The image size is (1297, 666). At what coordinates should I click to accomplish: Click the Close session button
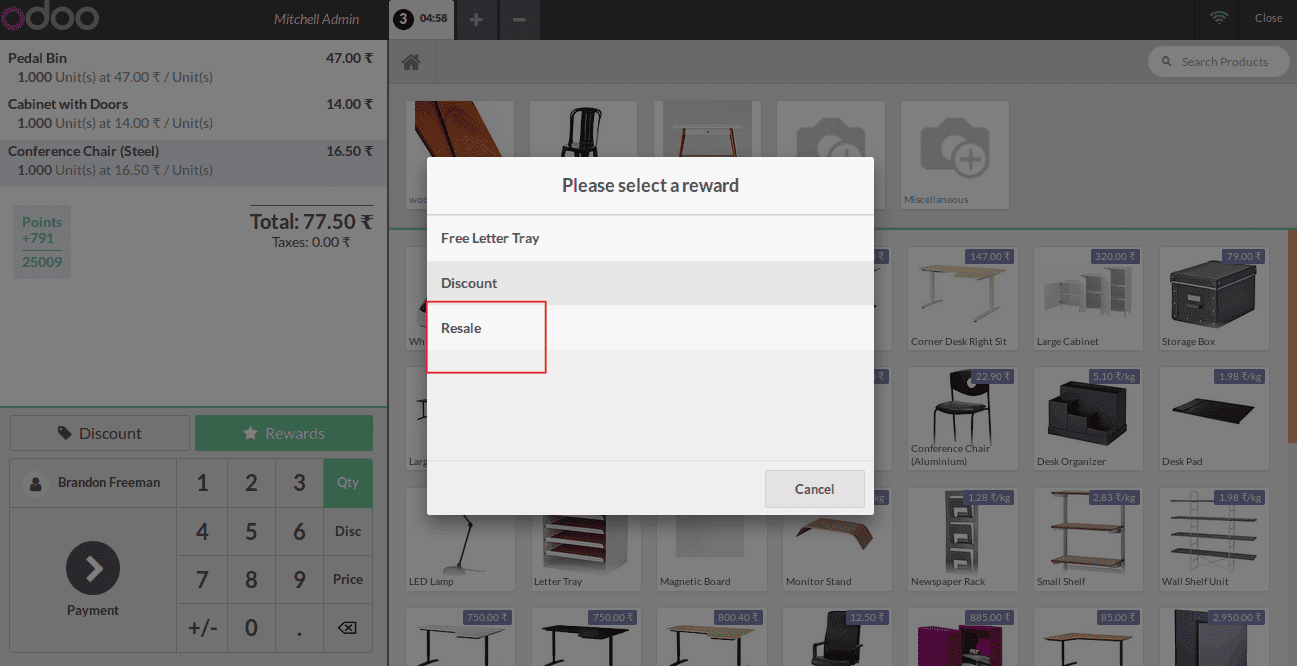pos(1268,18)
